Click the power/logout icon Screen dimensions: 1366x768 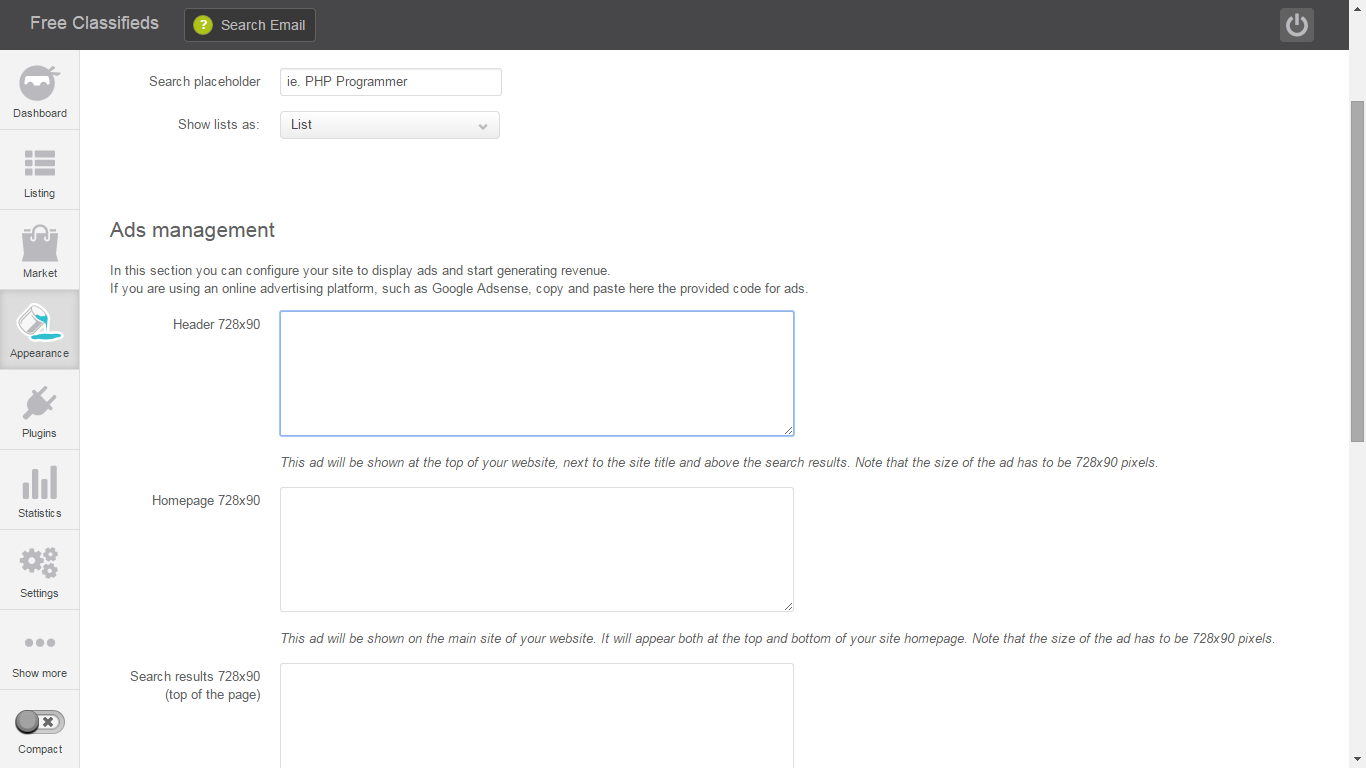[x=1297, y=25]
